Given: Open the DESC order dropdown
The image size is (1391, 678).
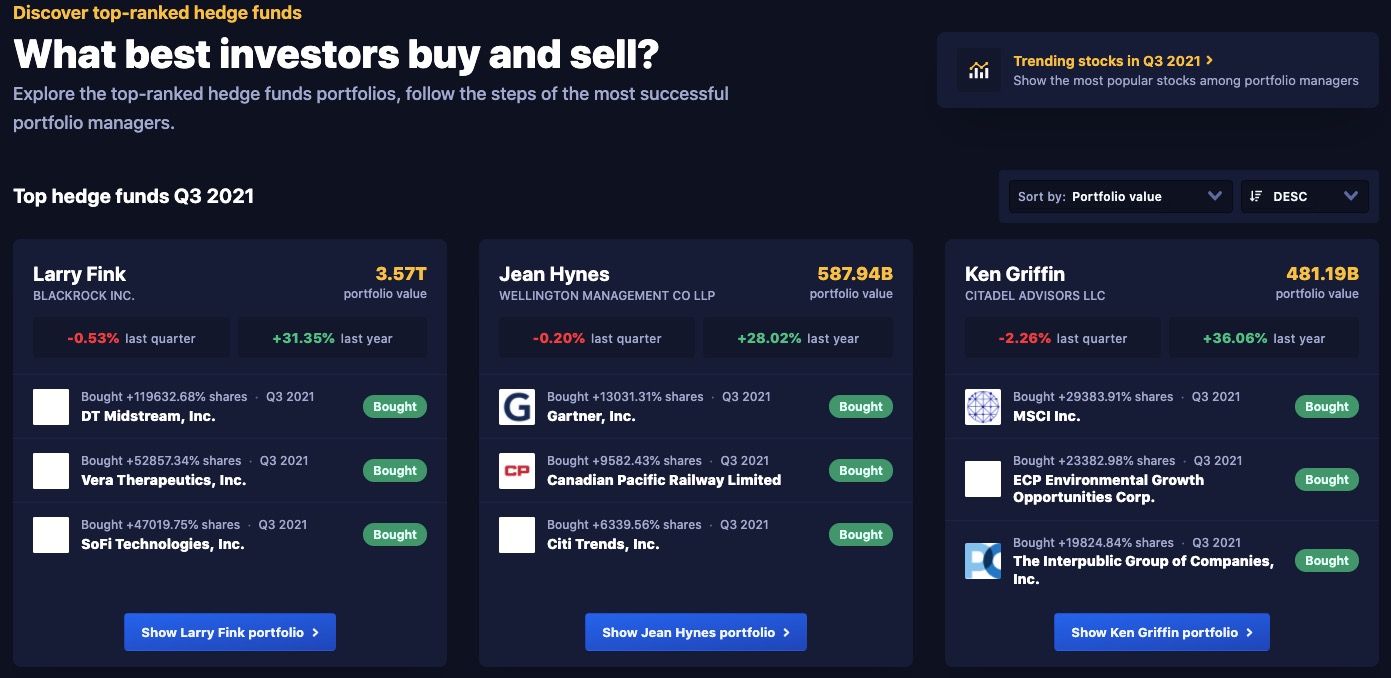Looking at the screenshot, I should [1305, 196].
